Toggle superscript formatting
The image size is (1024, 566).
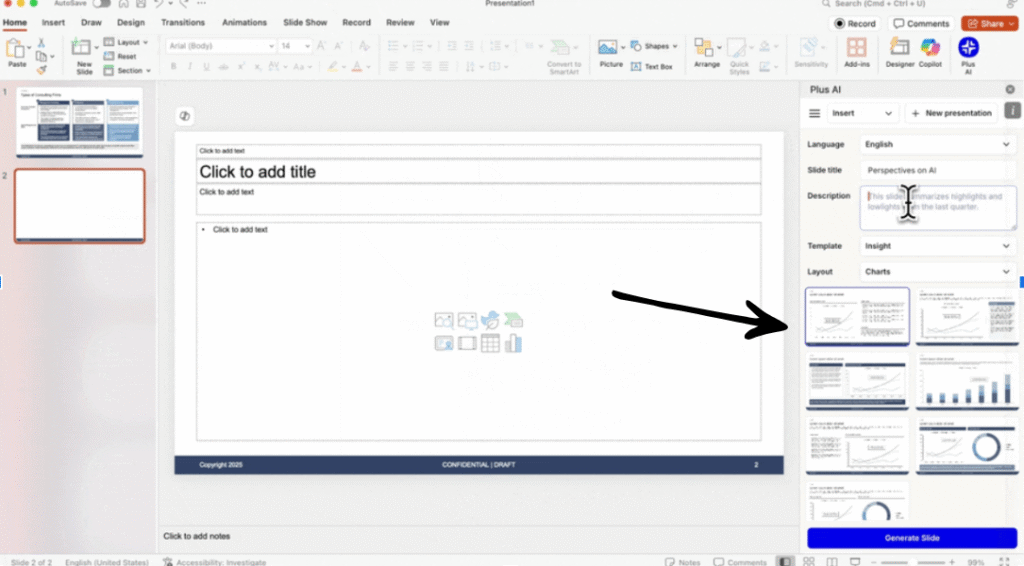(x=240, y=67)
